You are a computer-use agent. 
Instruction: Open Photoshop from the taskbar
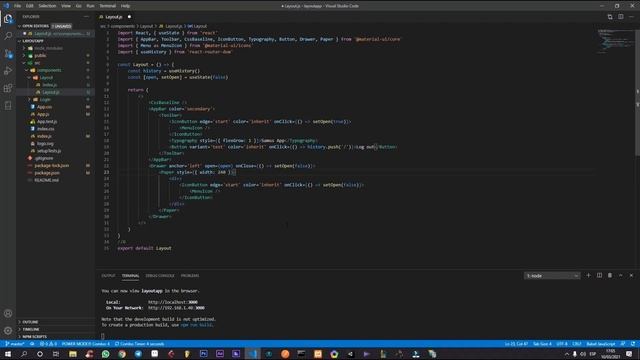[x=204, y=354]
